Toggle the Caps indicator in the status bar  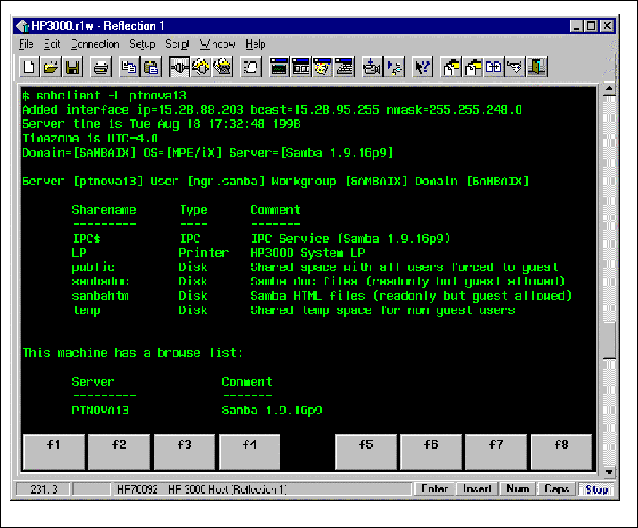pyautogui.click(x=556, y=489)
